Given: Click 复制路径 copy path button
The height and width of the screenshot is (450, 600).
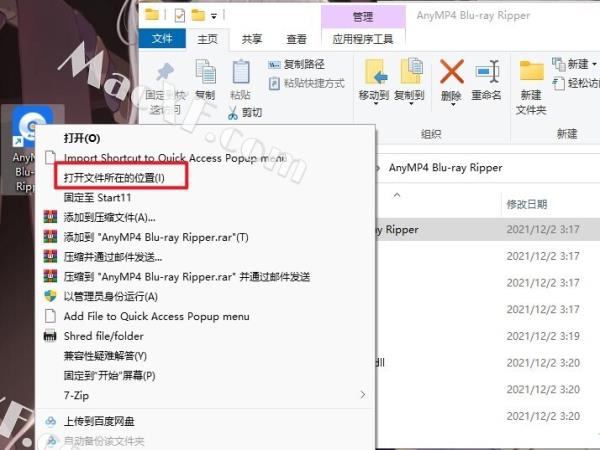Looking at the screenshot, I should [296, 64].
